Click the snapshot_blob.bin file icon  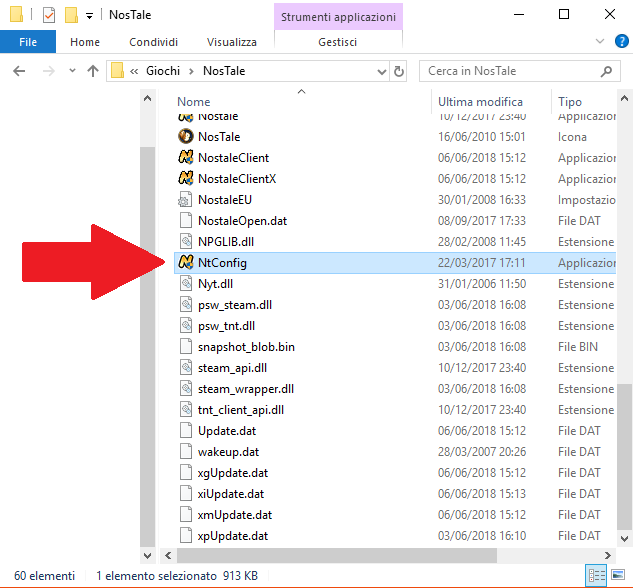186,346
